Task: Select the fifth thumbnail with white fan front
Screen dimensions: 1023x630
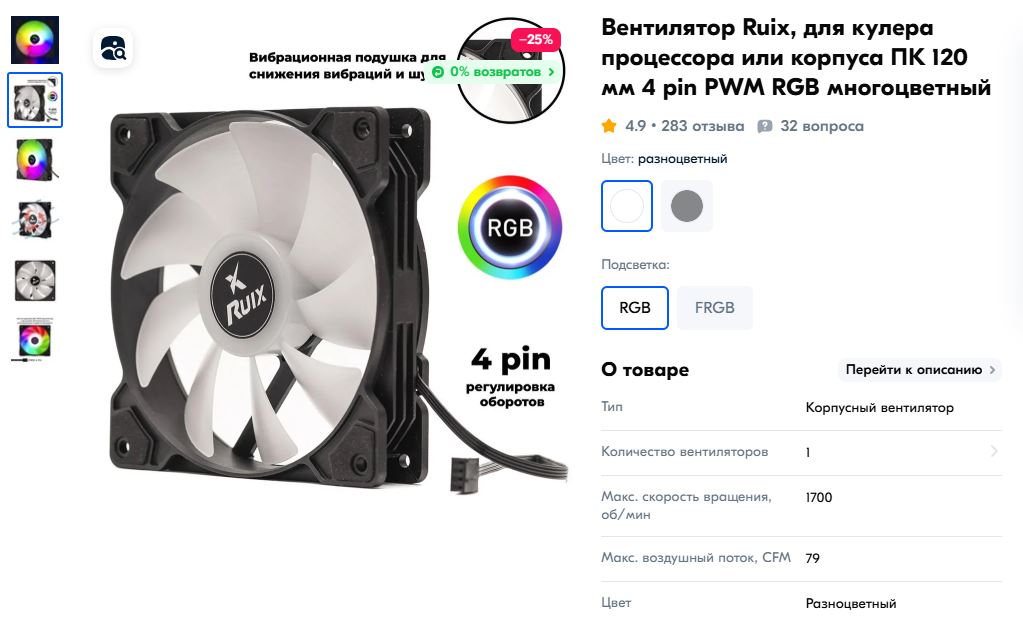Action: coord(35,280)
